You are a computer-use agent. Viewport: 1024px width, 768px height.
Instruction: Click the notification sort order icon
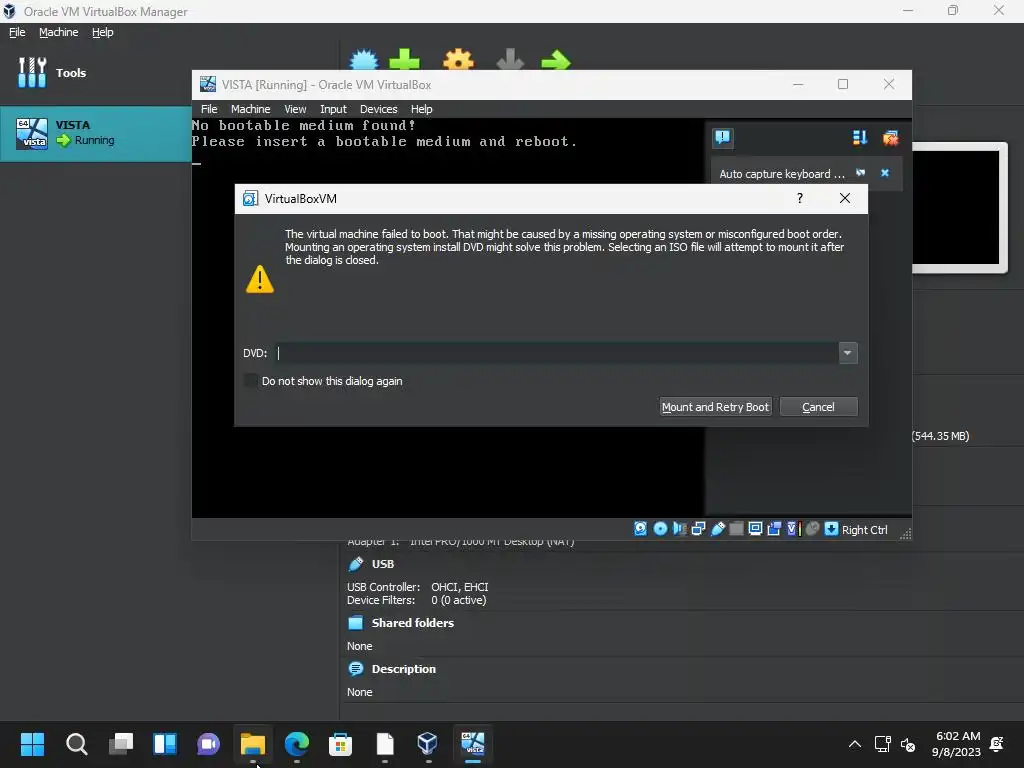(859, 137)
